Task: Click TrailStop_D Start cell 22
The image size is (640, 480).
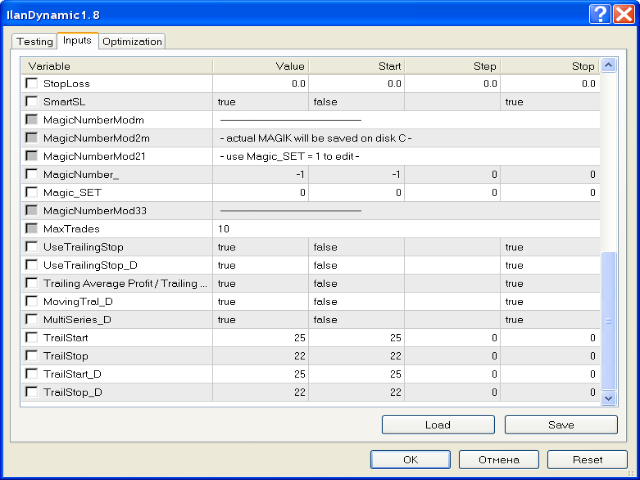Action: tap(356, 392)
